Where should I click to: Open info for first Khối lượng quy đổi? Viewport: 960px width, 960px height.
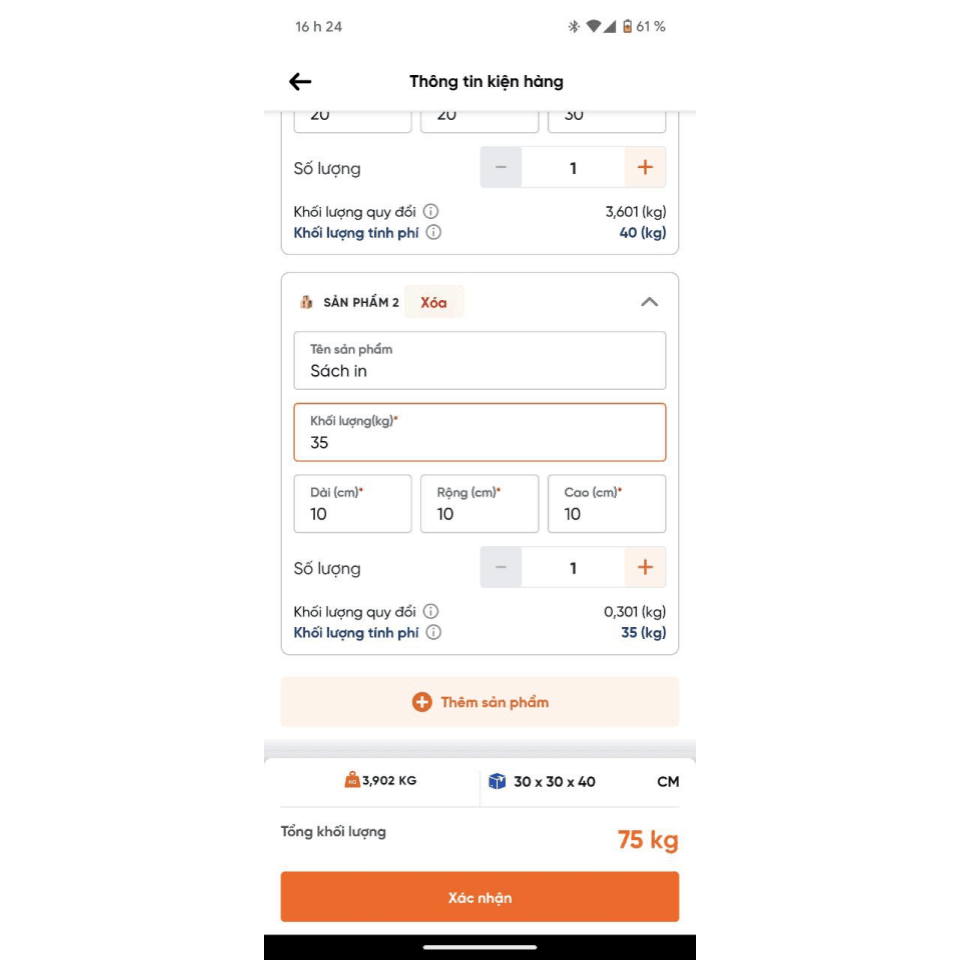tap(431, 211)
